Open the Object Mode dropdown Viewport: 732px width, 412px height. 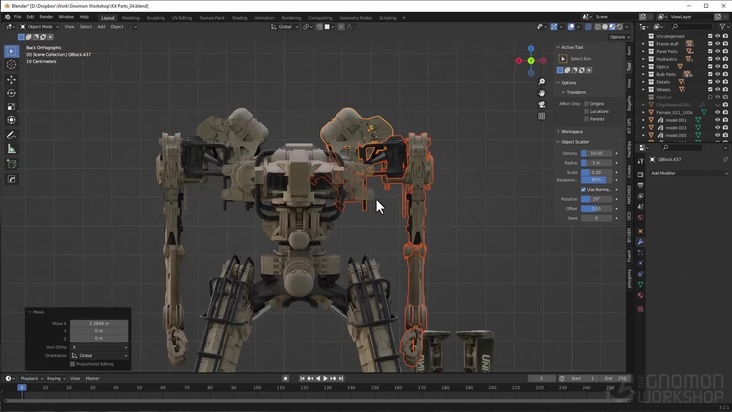pos(39,27)
